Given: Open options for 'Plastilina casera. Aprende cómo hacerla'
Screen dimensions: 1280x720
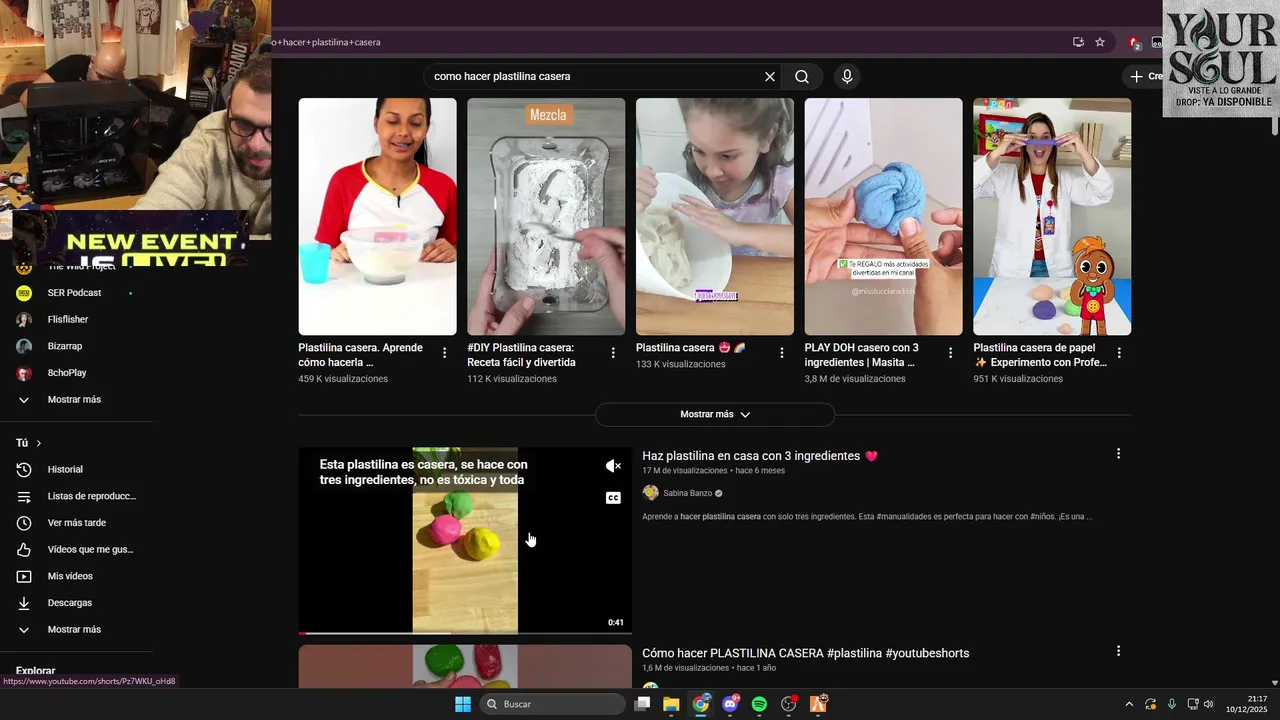Looking at the screenshot, I should tap(445, 353).
